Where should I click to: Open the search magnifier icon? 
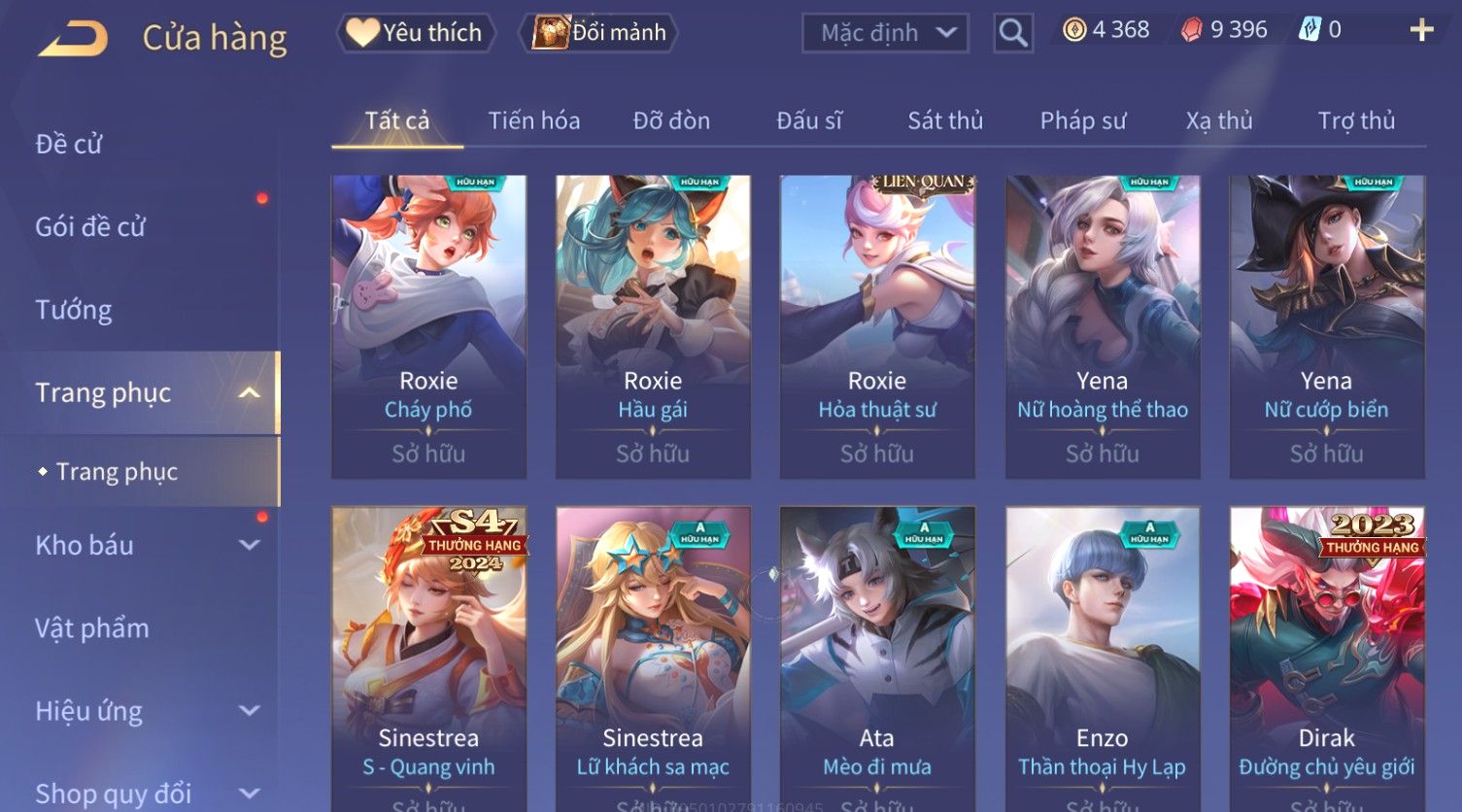click(1013, 34)
